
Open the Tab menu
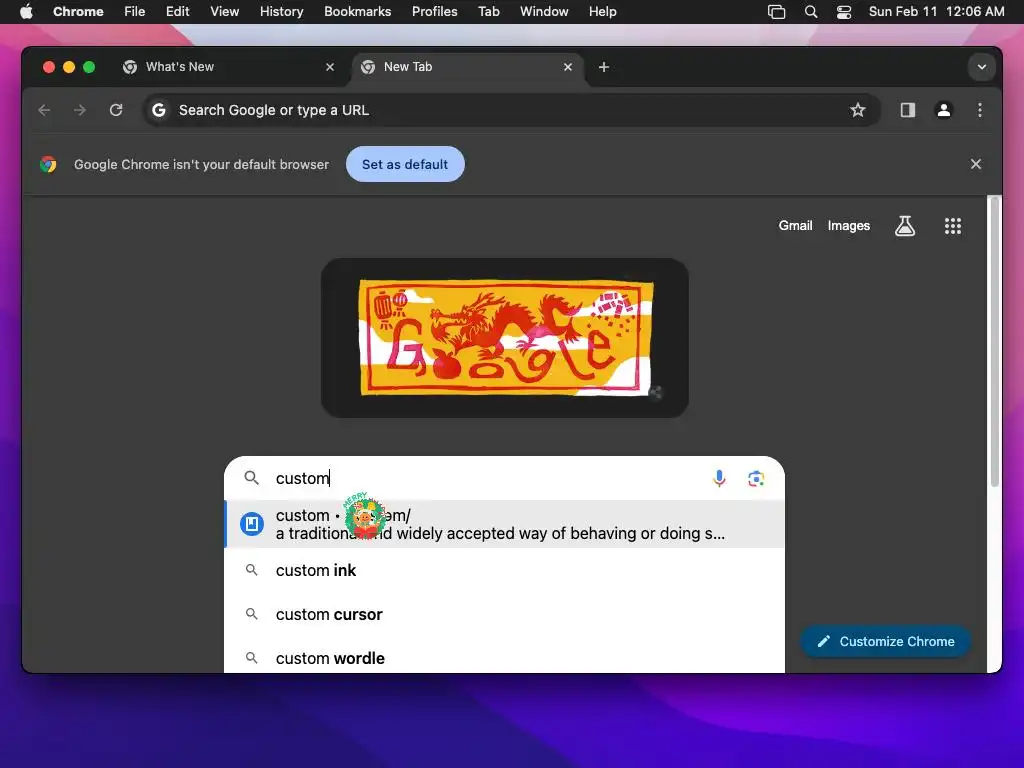click(x=488, y=12)
